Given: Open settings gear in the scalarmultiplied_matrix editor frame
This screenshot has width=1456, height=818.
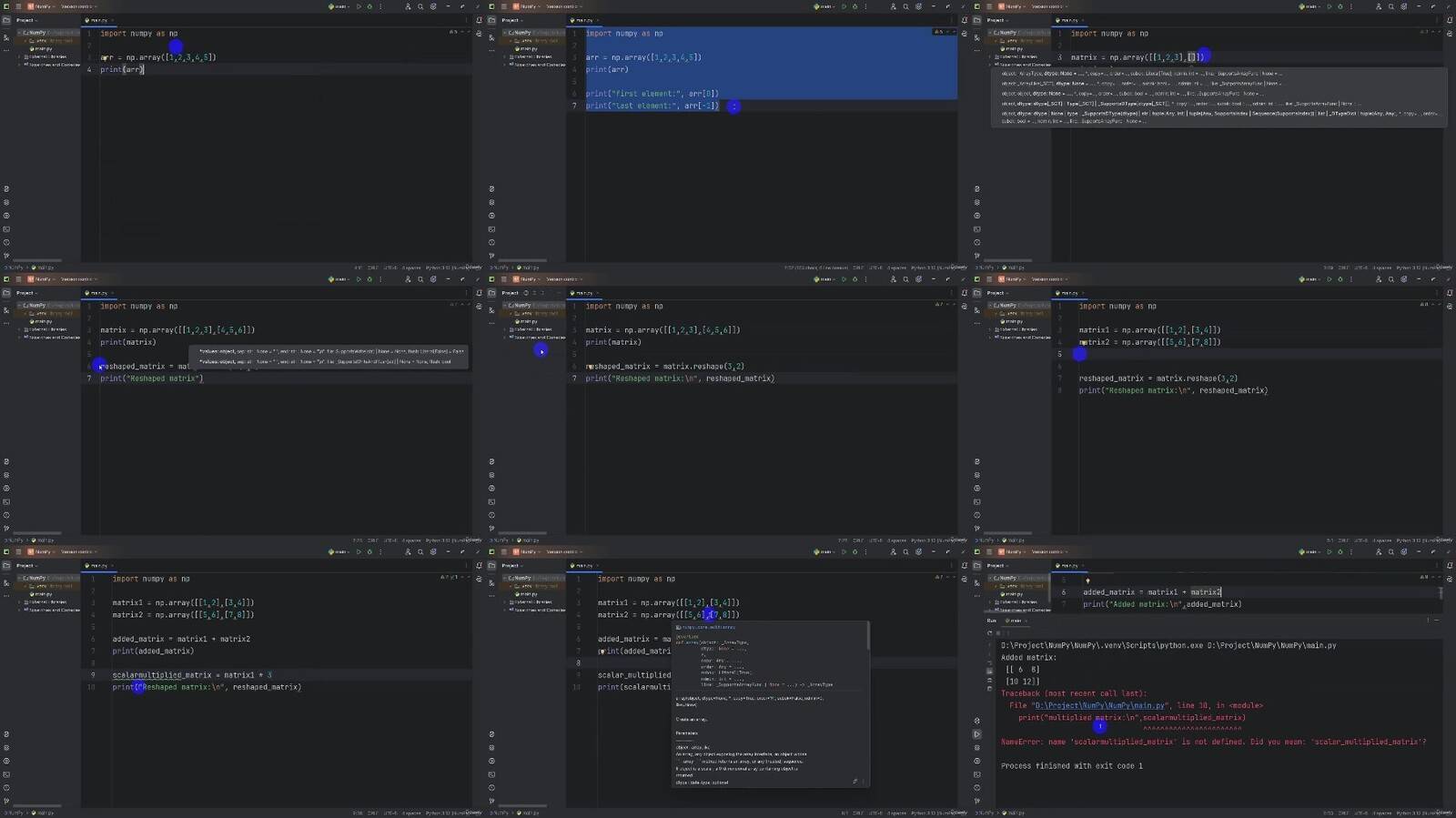Looking at the screenshot, I should tap(433, 551).
